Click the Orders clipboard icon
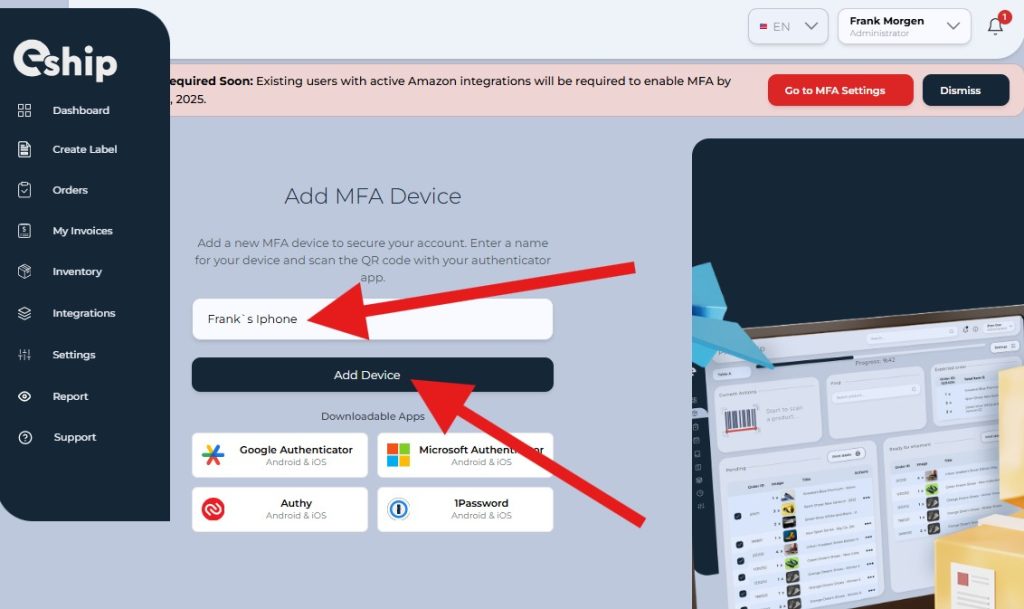 [x=24, y=190]
